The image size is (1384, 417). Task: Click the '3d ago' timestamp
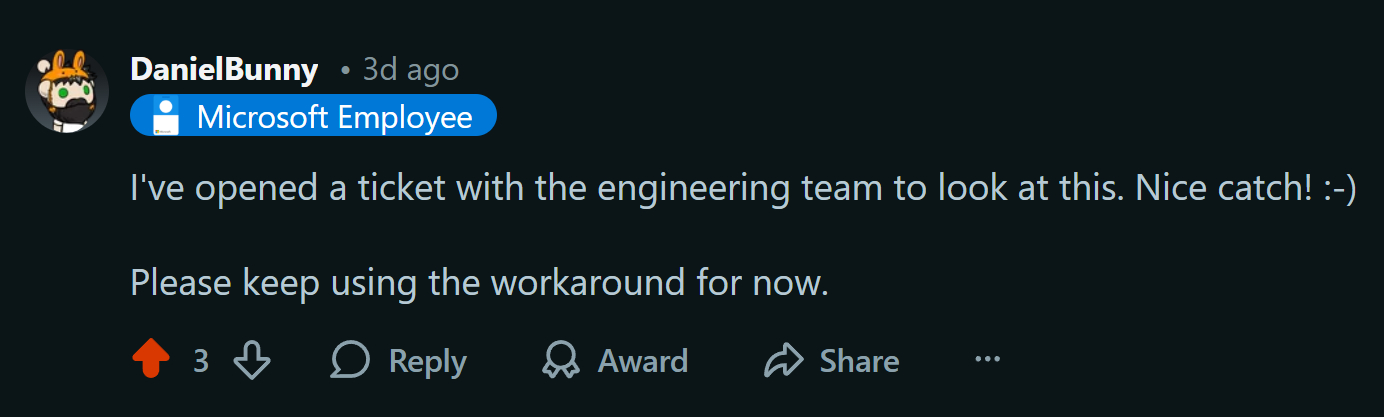coord(410,70)
